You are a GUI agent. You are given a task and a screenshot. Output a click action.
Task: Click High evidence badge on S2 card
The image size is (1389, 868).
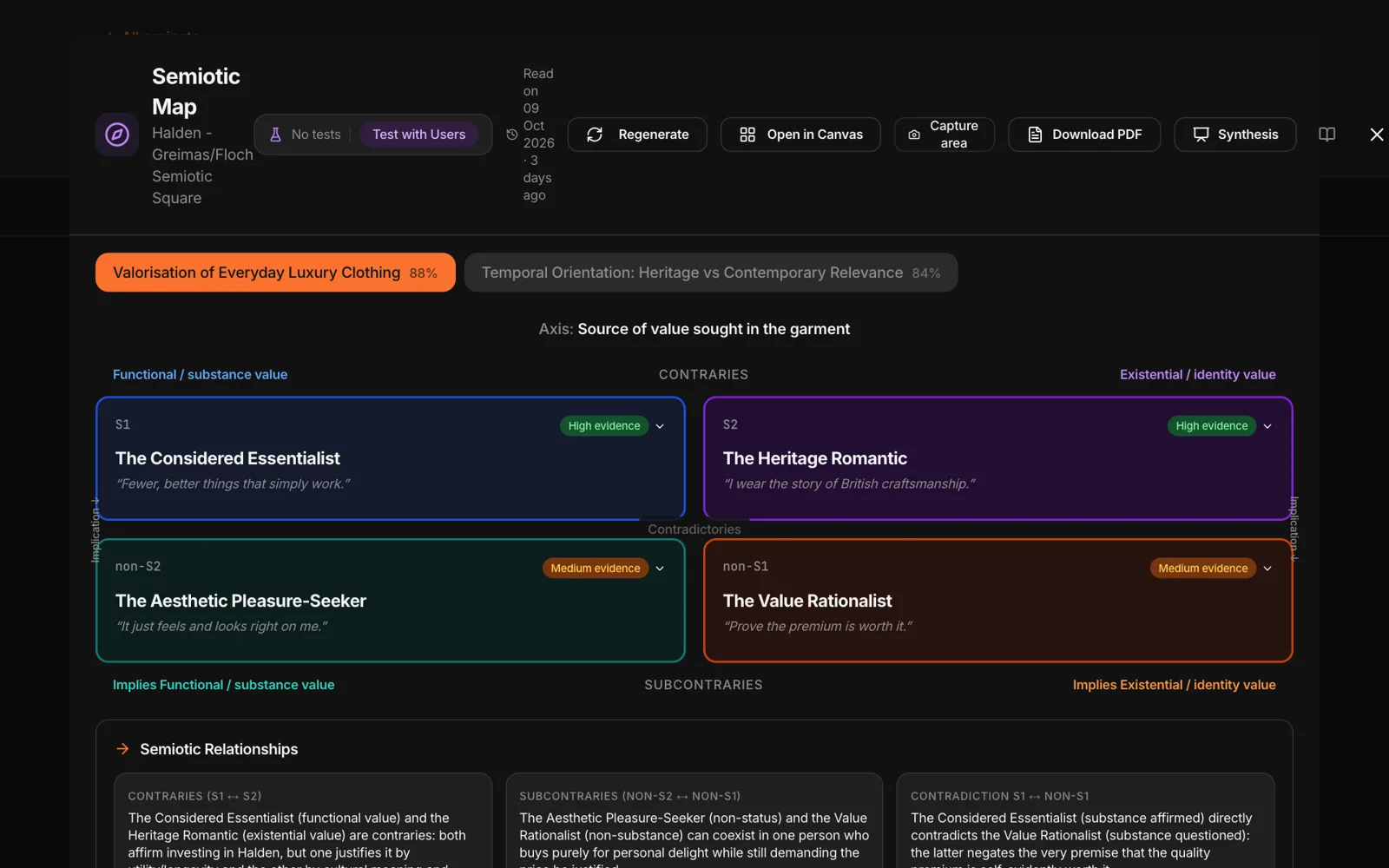(1212, 426)
